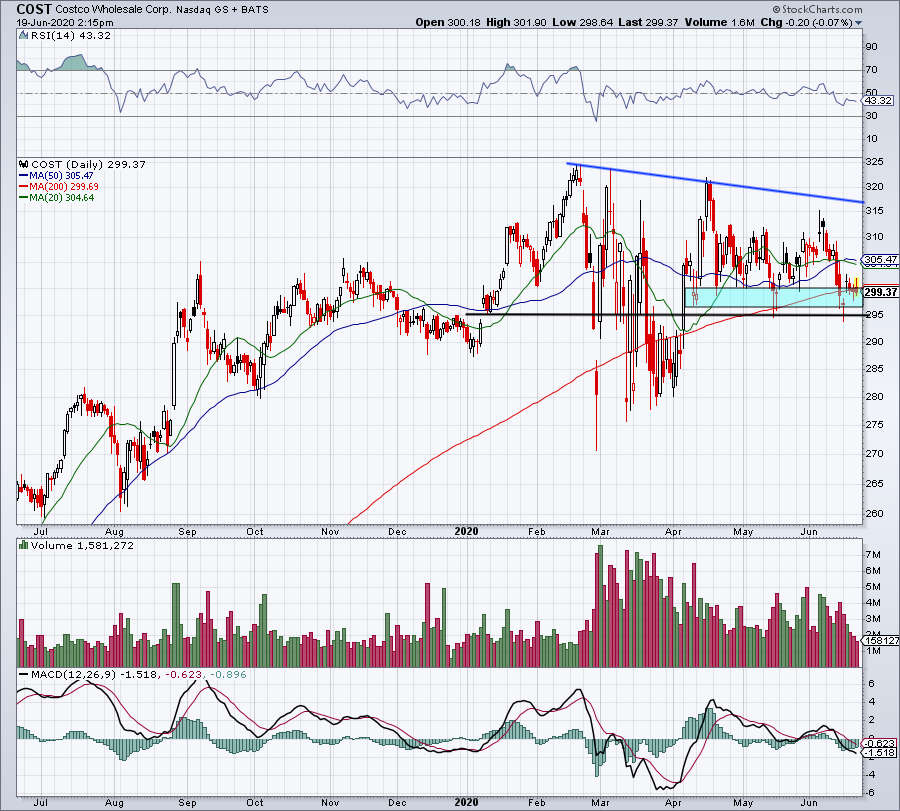Click the 305.47 price tag on right axis
Viewport: 900px width, 811px height.
pos(880,259)
